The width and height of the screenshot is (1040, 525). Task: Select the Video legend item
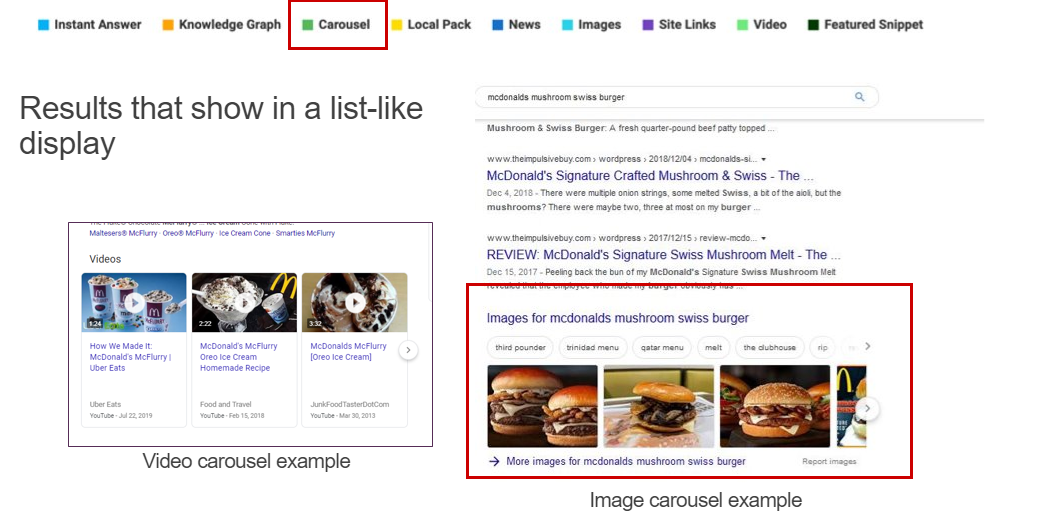(762, 25)
